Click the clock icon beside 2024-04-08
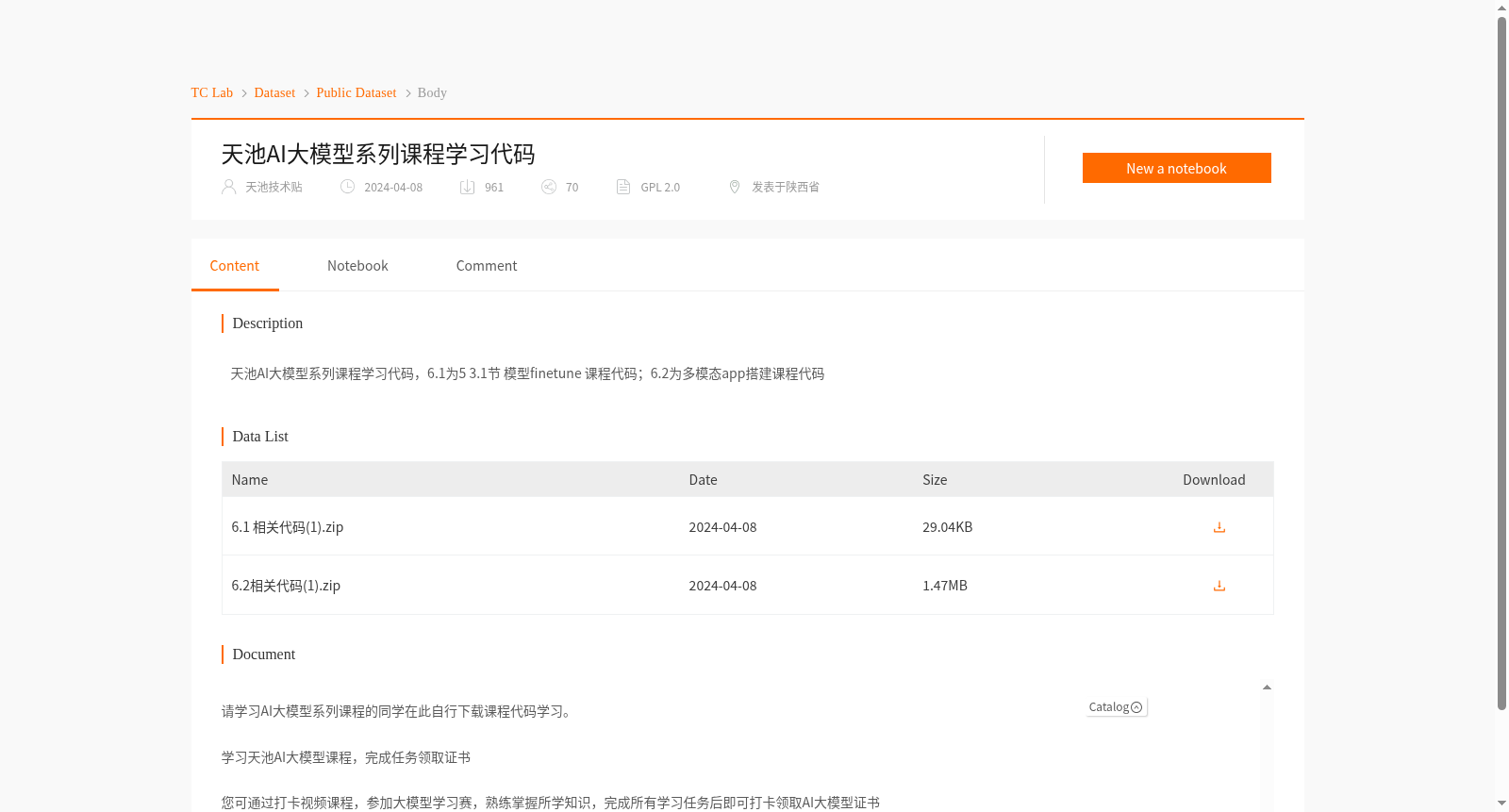The height and width of the screenshot is (812, 1509). coord(347,187)
